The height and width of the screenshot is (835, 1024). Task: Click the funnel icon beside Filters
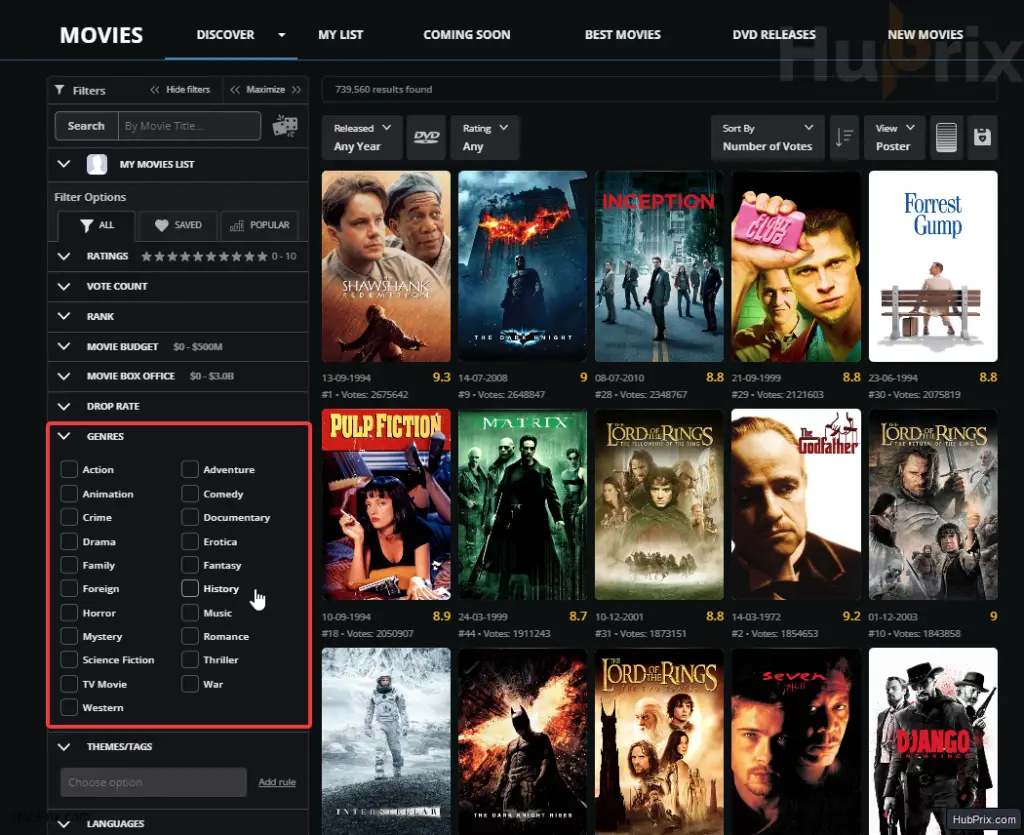click(x=59, y=90)
